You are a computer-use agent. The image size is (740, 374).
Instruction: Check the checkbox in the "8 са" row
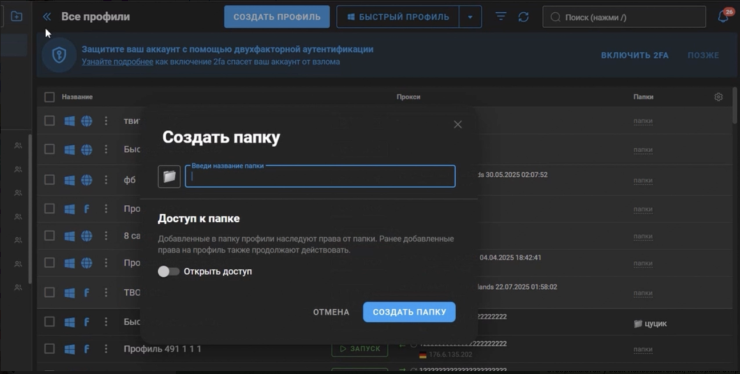tap(49, 235)
